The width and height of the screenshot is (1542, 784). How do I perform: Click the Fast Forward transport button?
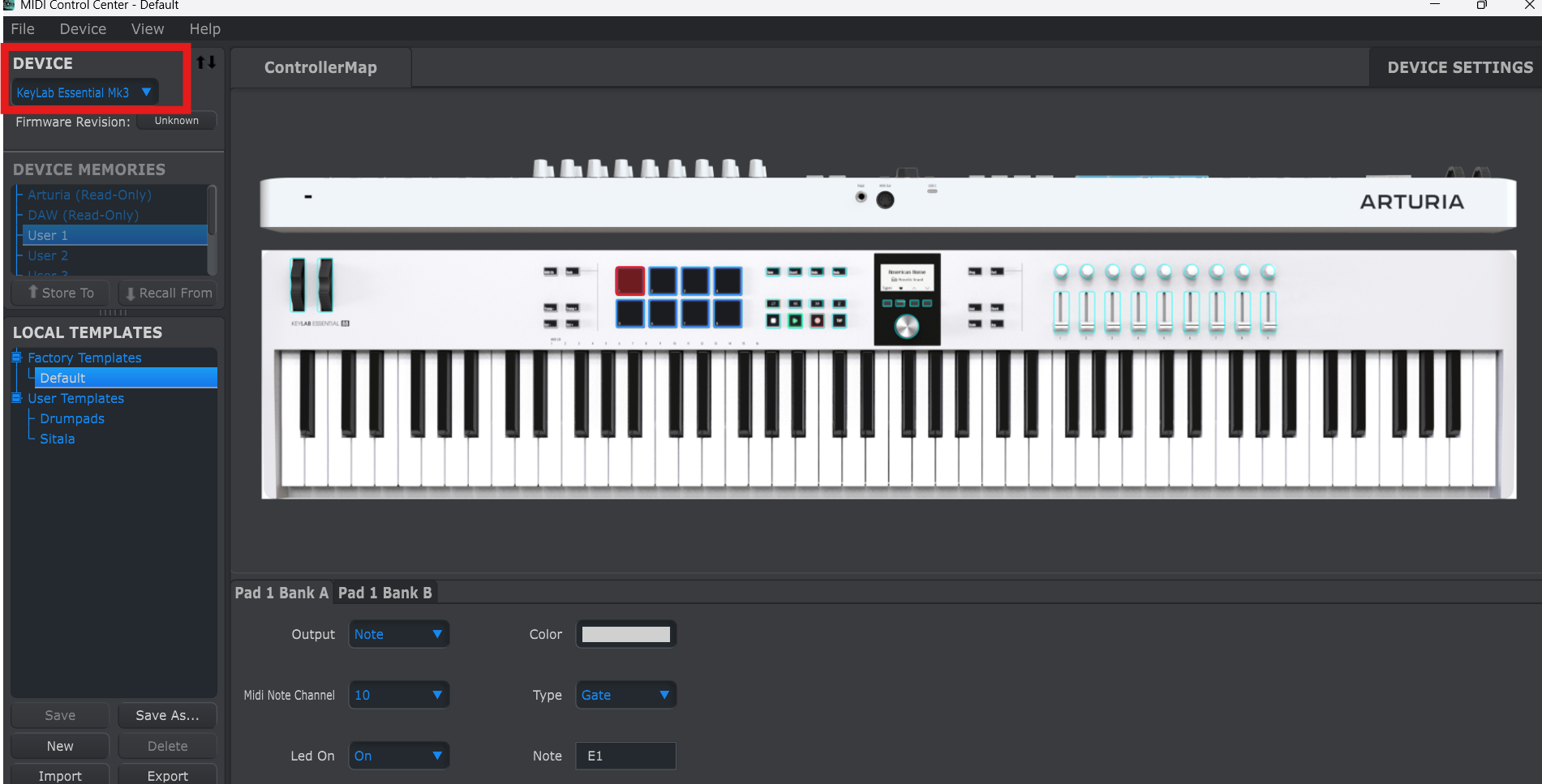pos(817,304)
